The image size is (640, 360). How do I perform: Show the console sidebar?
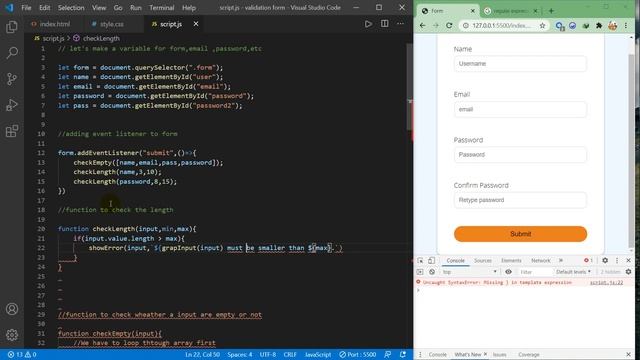click(x=420, y=272)
